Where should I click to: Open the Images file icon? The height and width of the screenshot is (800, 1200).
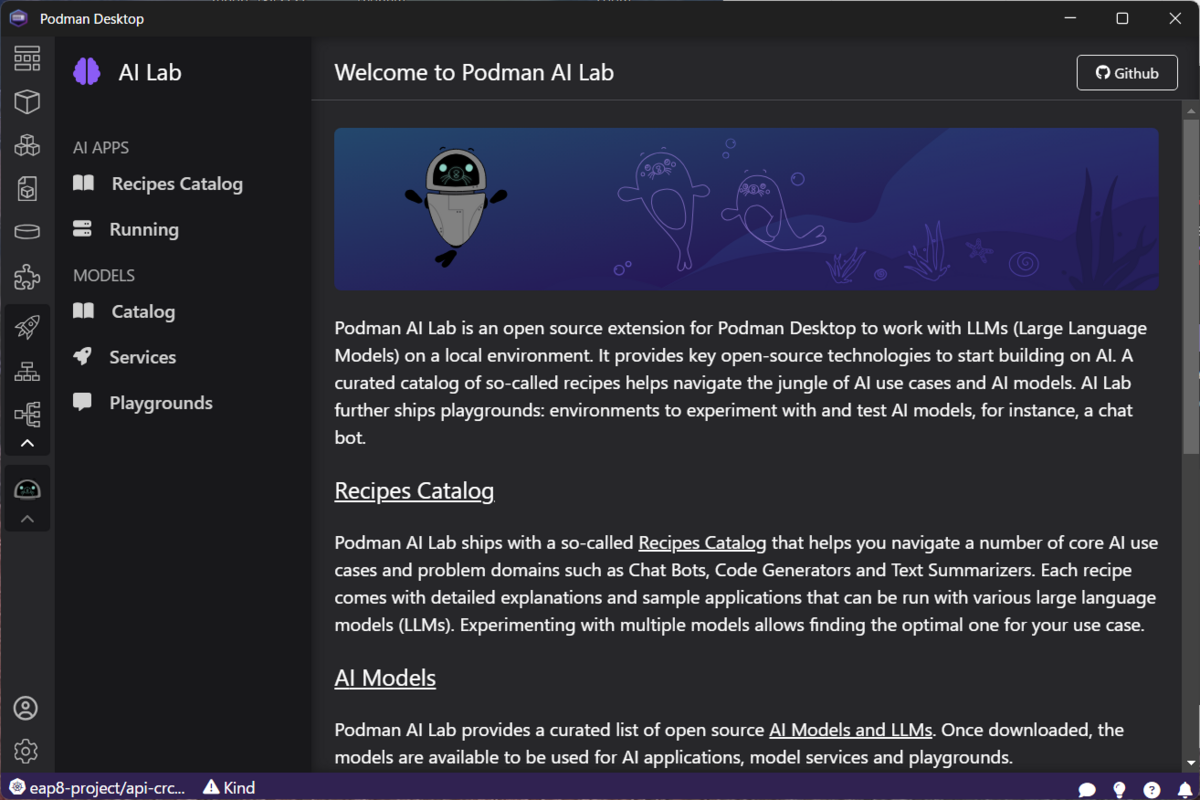pyautogui.click(x=27, y=188)
